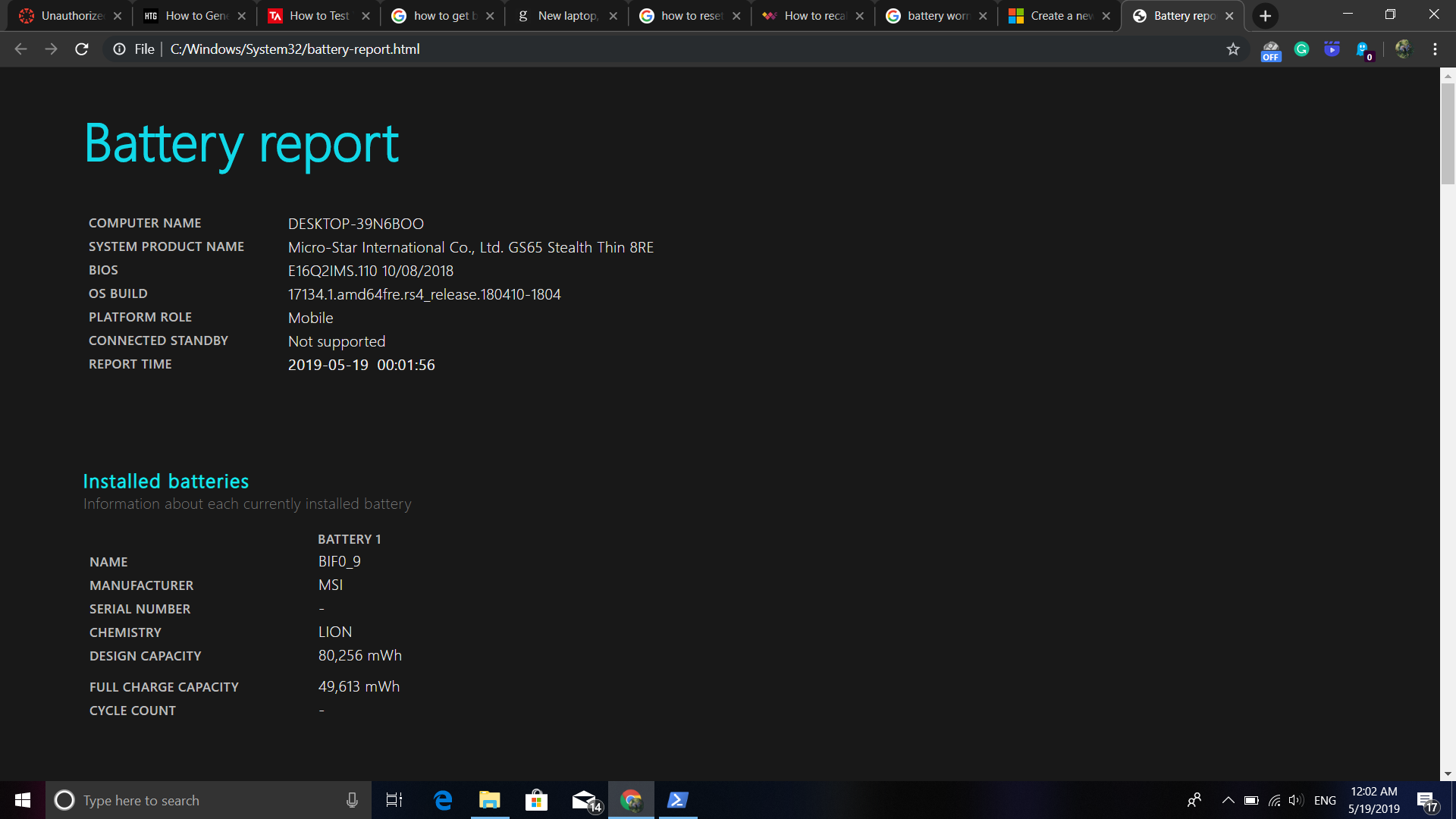The image size is (1456, 819).
Task: Click the browser reload button
Action: pos(82,49)
